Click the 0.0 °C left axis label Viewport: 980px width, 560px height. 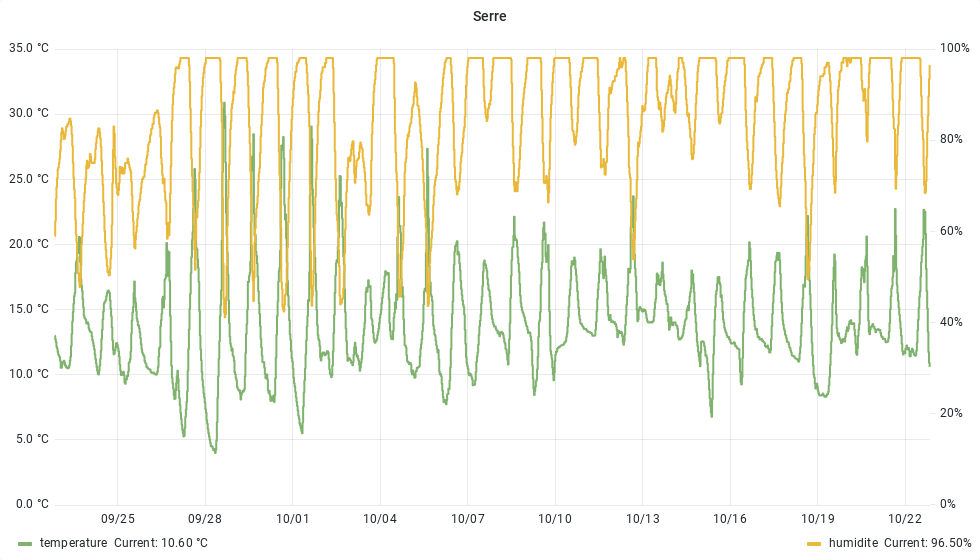tap(31, 504)
